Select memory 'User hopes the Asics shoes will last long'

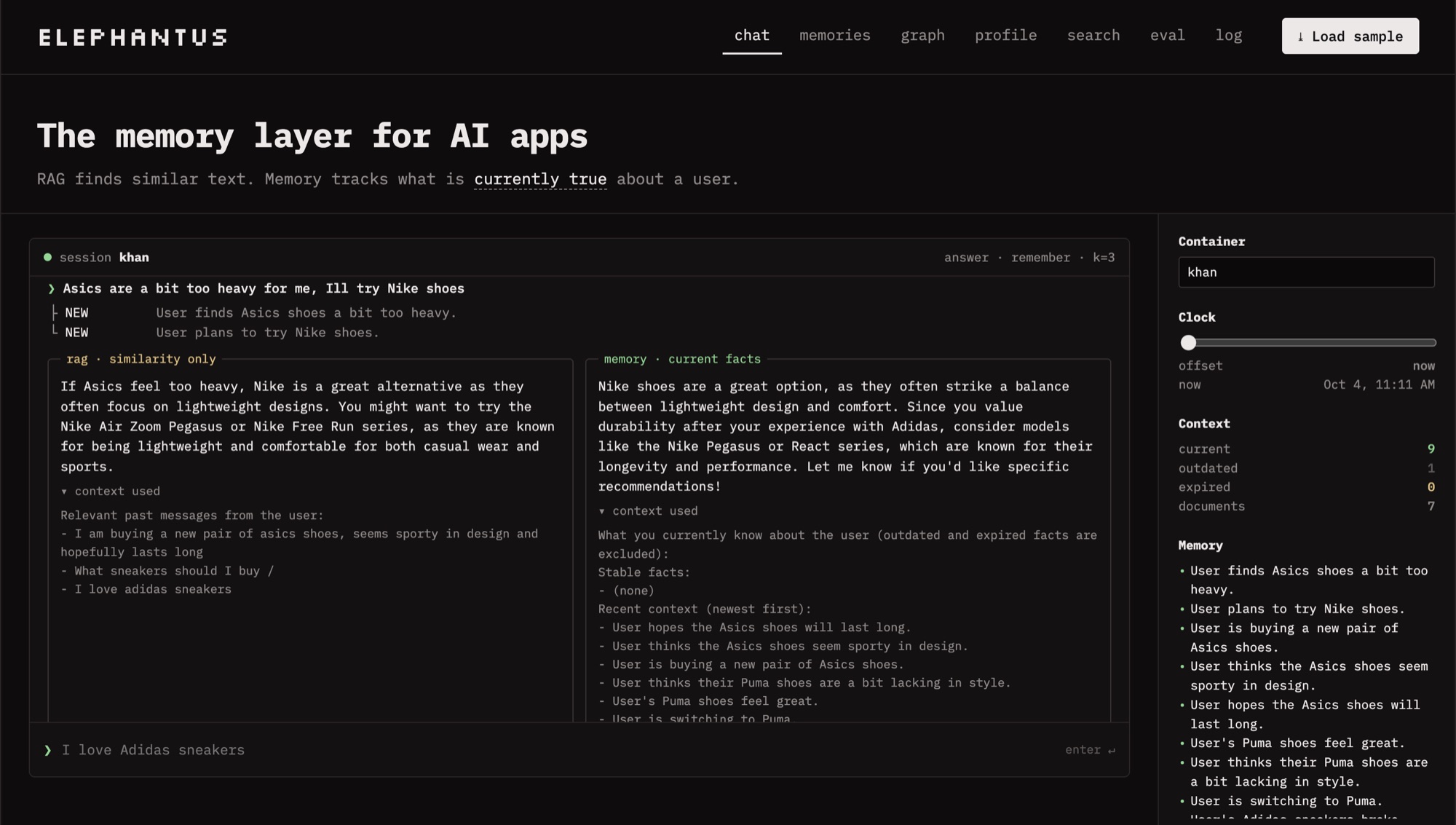click(1305, 714)
